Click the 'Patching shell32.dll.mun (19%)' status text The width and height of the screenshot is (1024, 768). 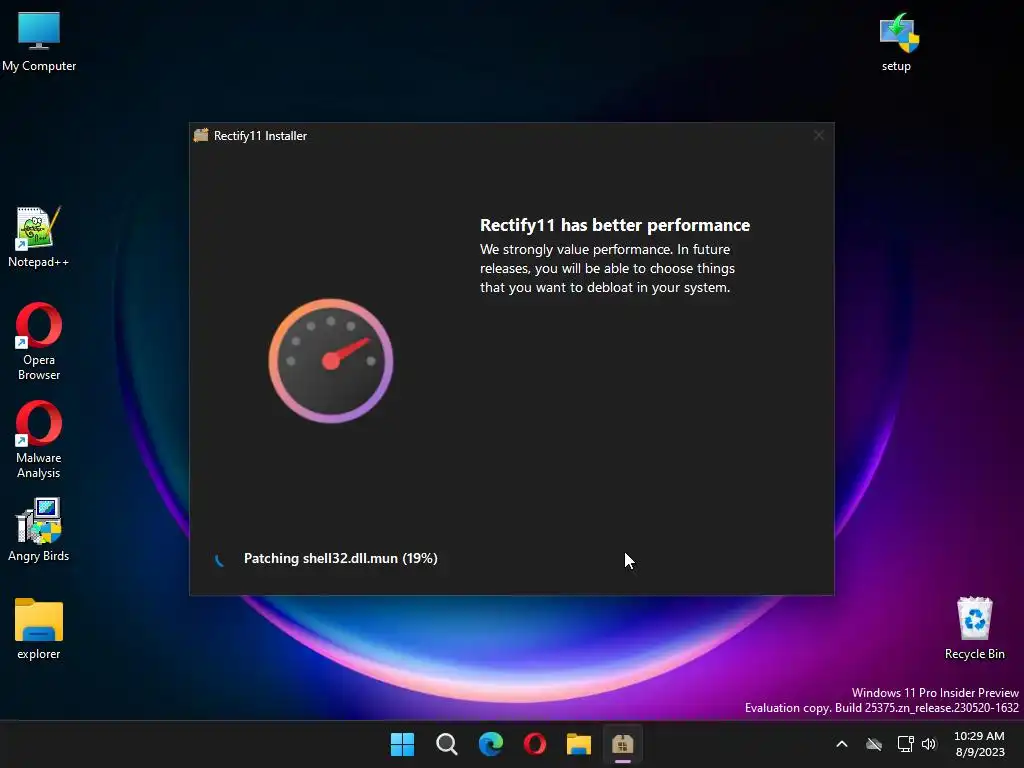click(x=340, y=558)
